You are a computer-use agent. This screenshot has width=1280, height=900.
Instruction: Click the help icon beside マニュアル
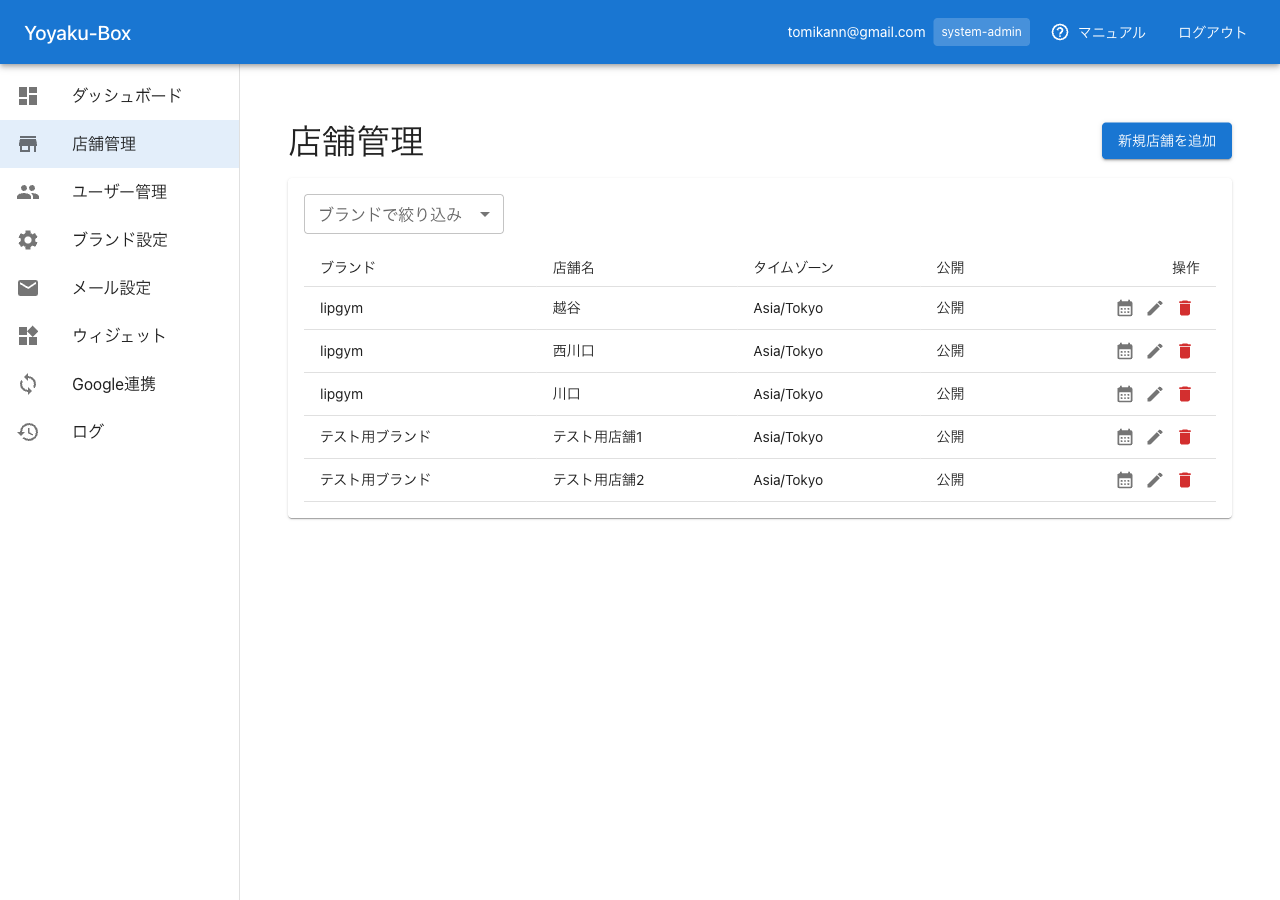click(x=1060, y=32)
